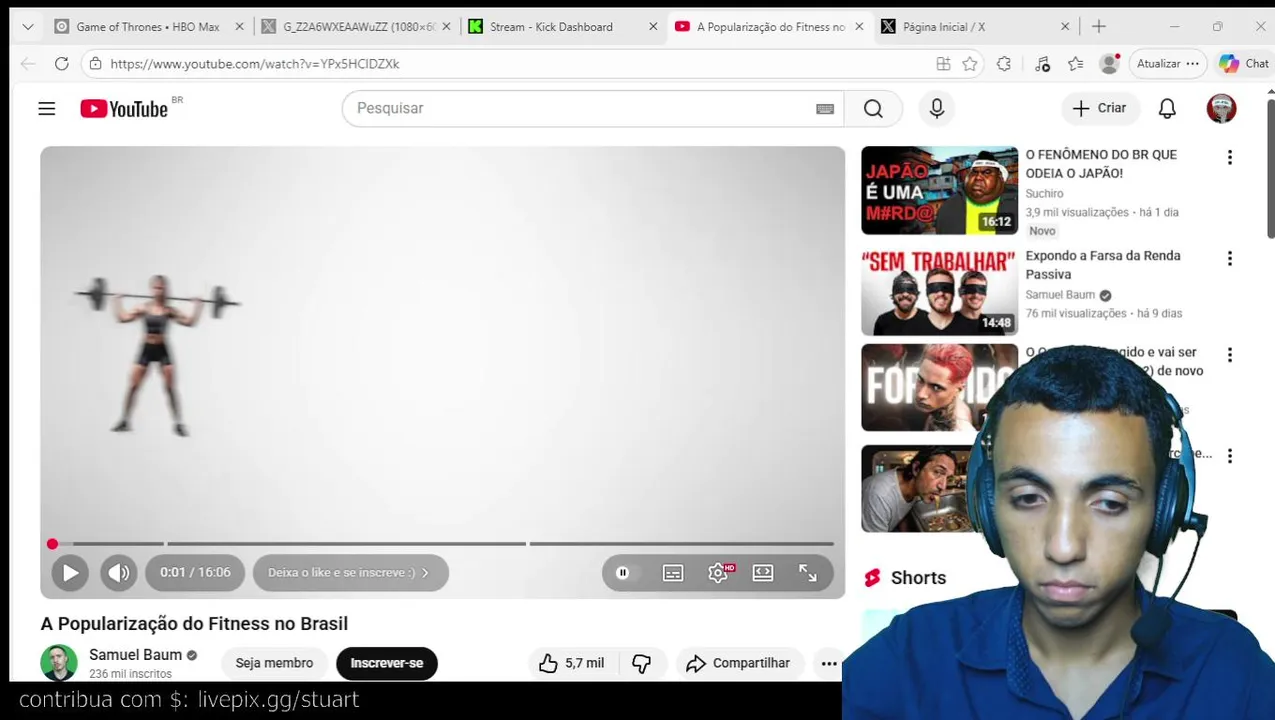Like the video (5,7 mil)

click(x=571, y=663)
